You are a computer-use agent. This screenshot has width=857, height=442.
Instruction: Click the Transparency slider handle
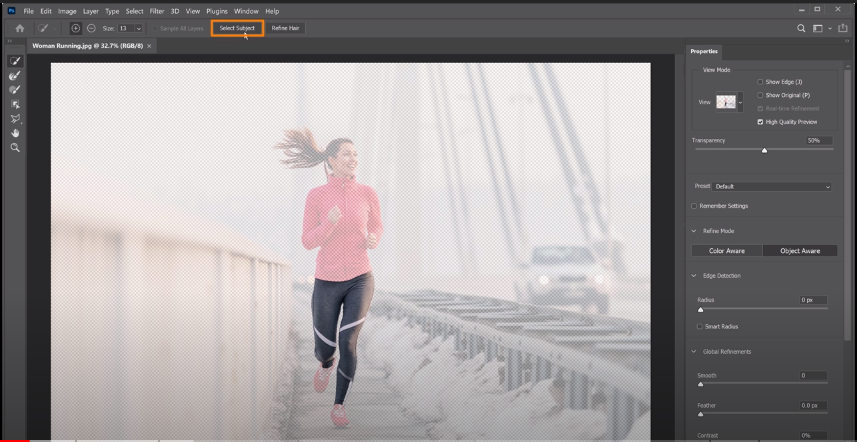pyautogui.click(x=765, y=150)
